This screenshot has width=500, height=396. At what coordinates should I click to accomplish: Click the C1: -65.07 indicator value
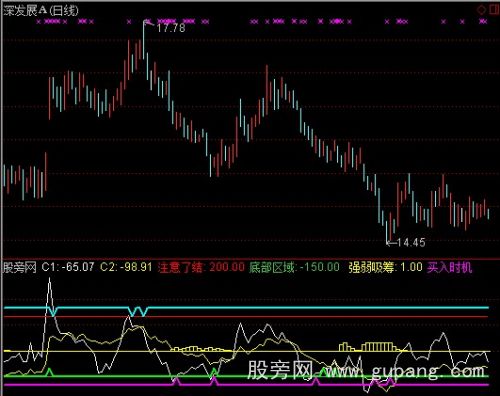[x=68, y=267]
